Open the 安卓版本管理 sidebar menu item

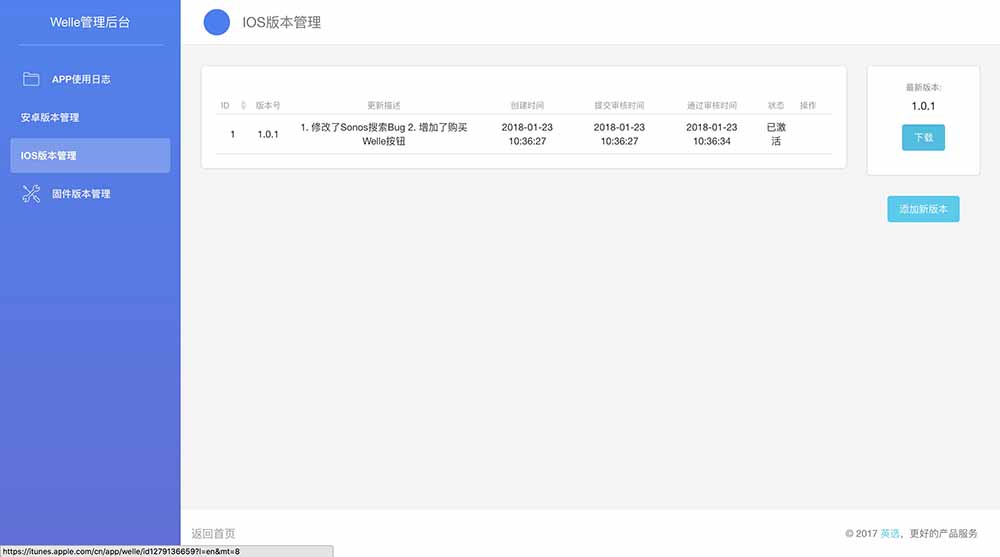[x=50, y=118]
